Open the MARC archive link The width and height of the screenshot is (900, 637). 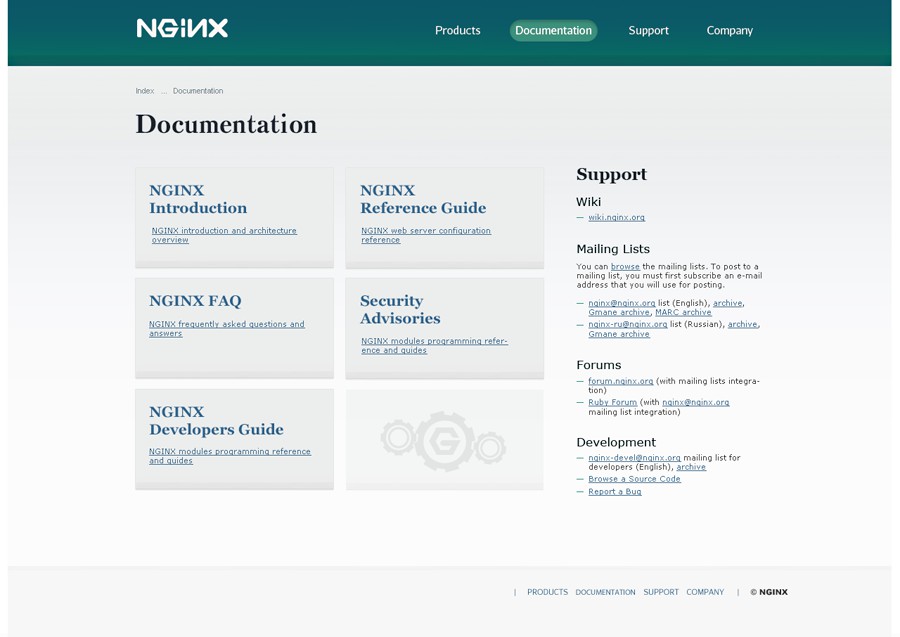click(x=683, y=312)
